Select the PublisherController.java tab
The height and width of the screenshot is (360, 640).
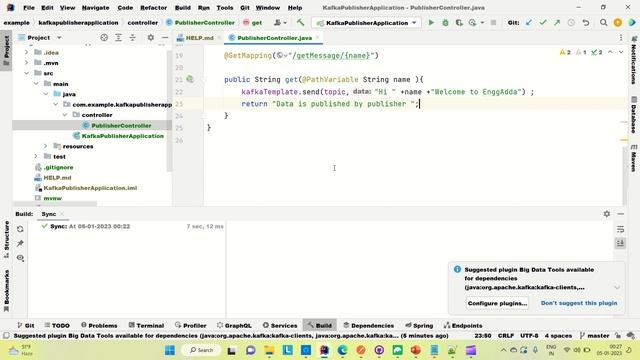tap(274, 38)
